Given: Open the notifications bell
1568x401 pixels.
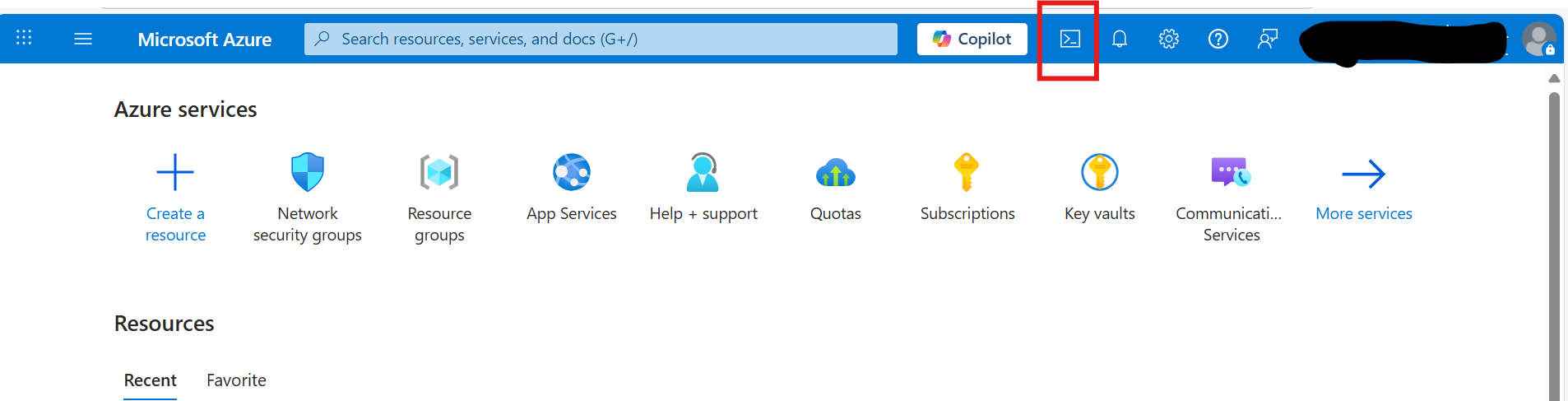Looking at the screenshot, I should point(1120,39).
